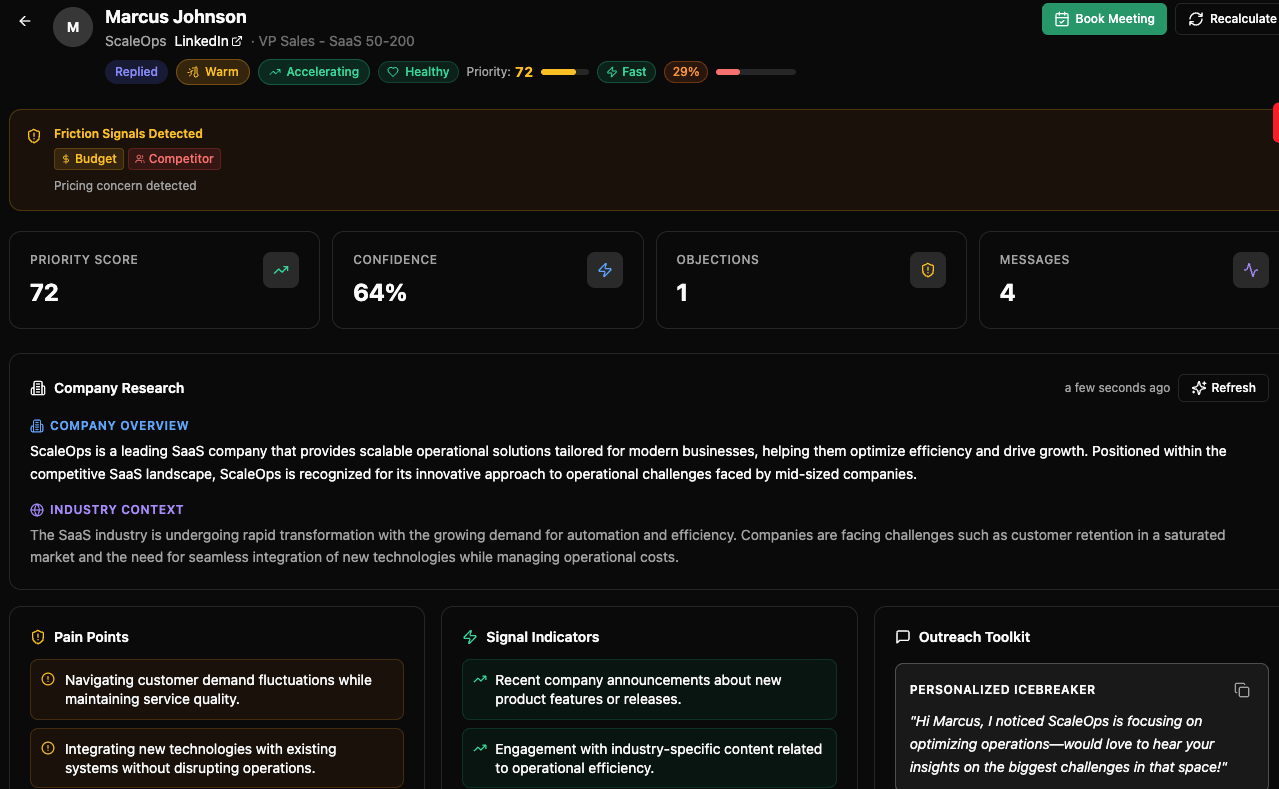The image size is (1279, 789).
Task: Click the Marcus Johnson avatar circle
Action: 73,27
